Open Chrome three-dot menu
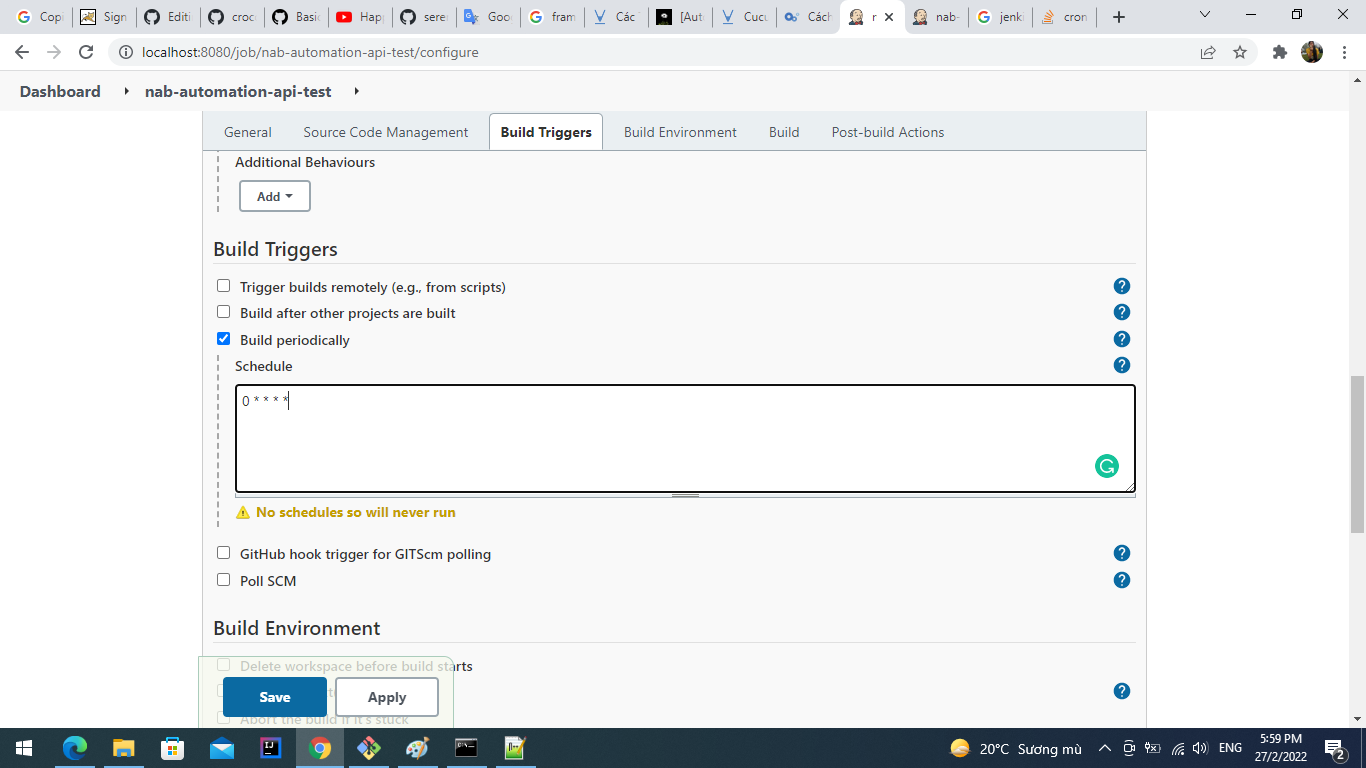 (1344, 52)
